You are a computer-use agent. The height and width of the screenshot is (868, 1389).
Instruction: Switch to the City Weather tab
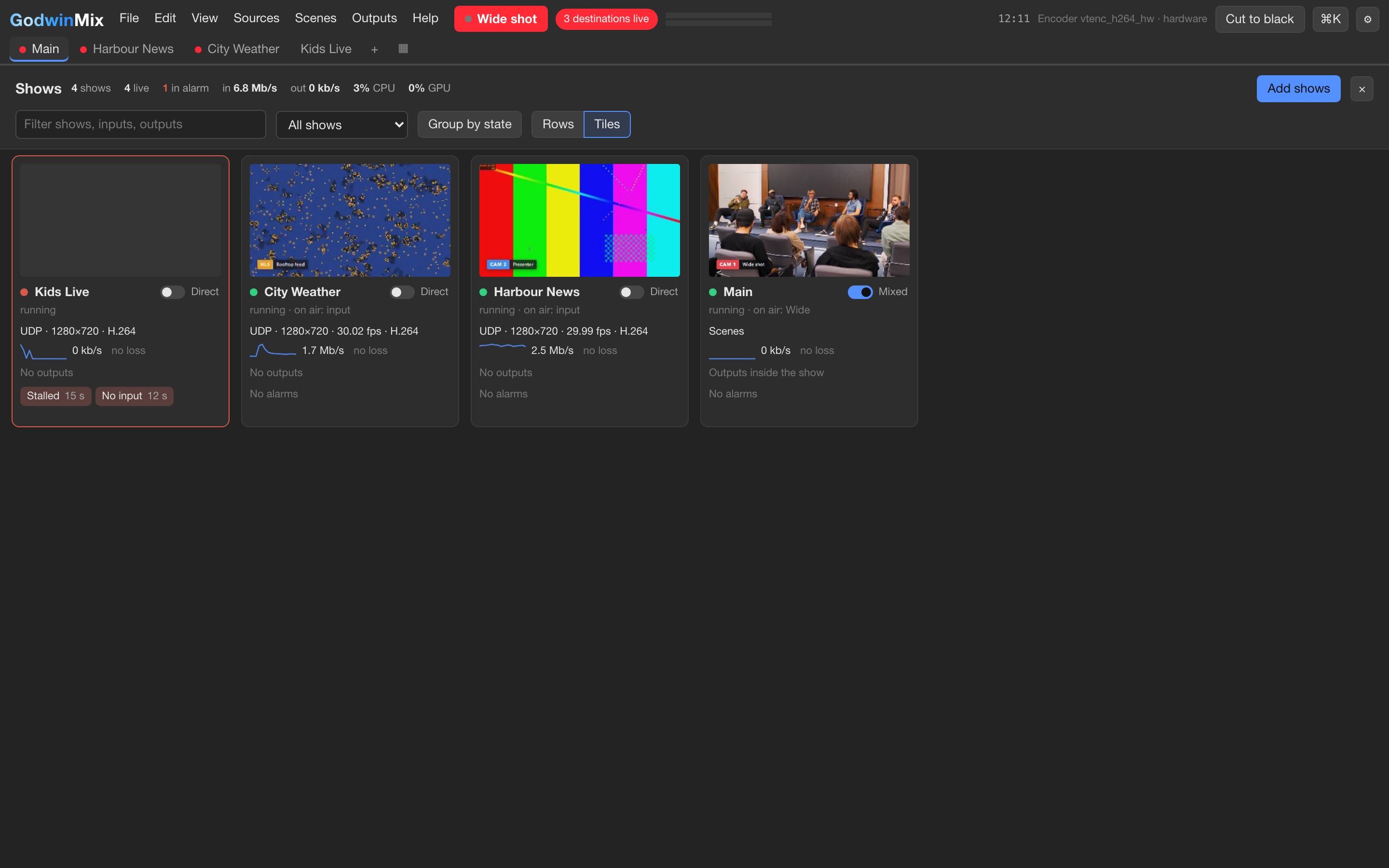point(237,49)
